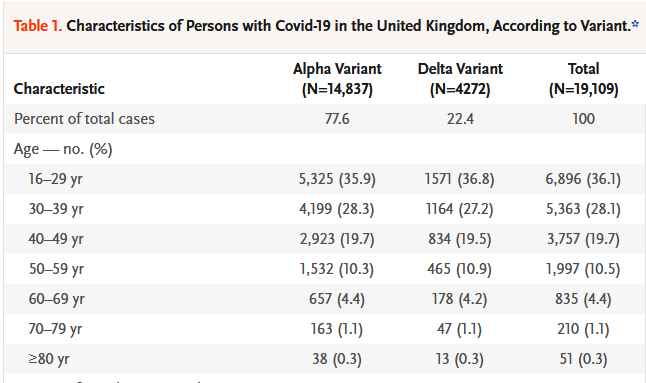
Task: Click the Delta value 1164 (27.2)
Action: click(x=459, y=209)
